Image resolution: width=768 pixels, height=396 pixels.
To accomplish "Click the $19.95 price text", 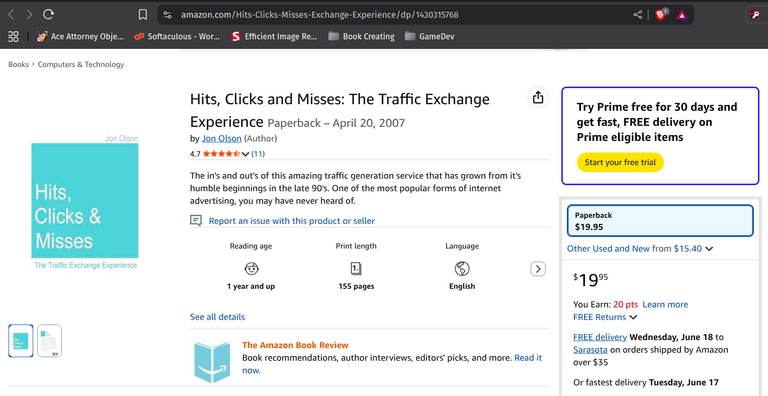I will pos(591,280).
